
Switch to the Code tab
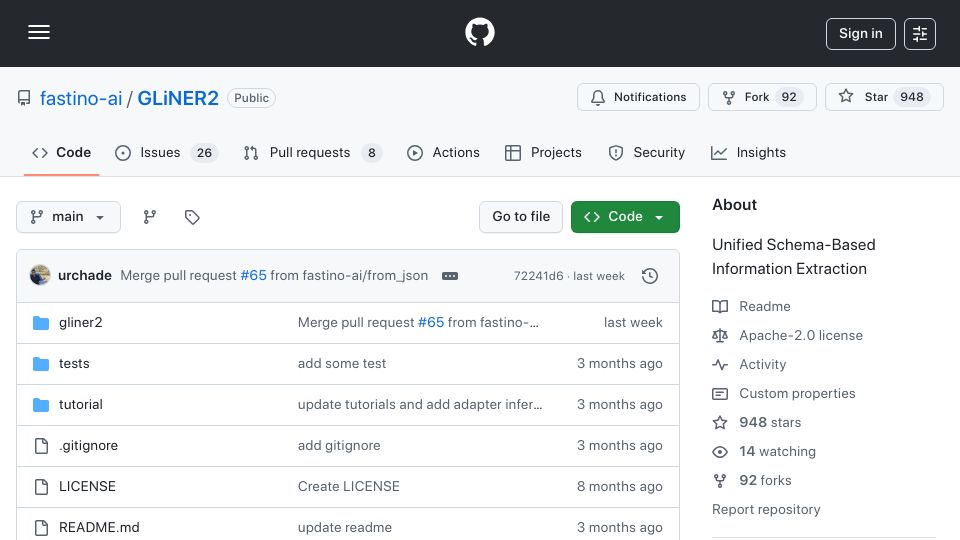coord(61,152)
